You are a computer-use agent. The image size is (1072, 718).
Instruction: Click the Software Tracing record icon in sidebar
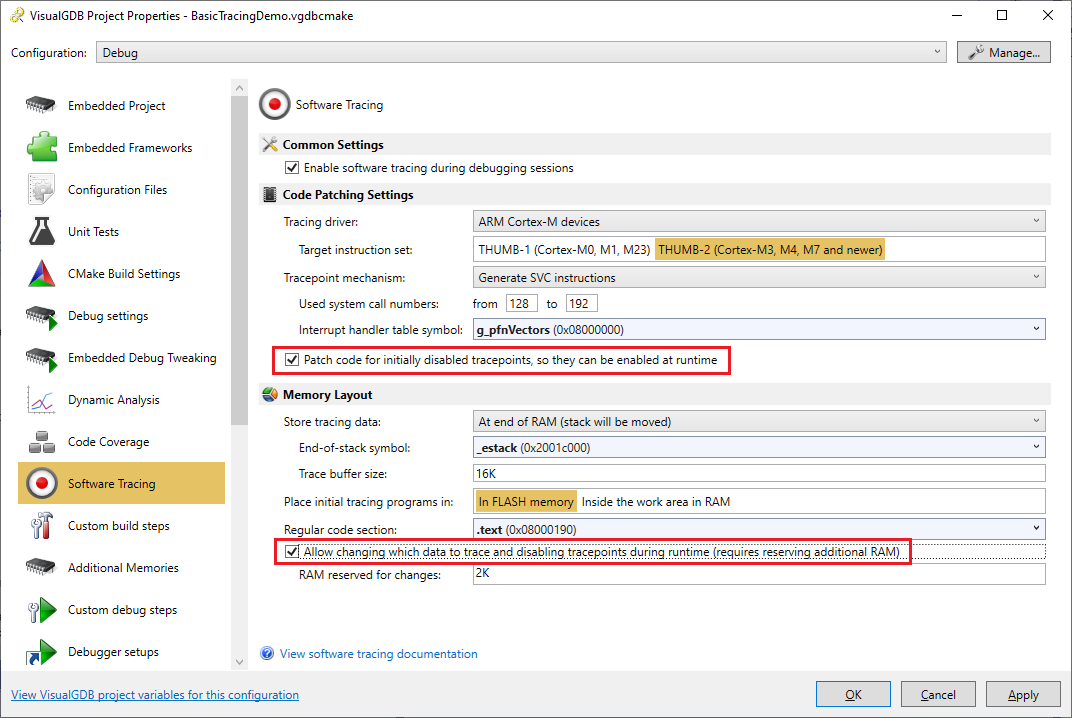click(42, 483)
